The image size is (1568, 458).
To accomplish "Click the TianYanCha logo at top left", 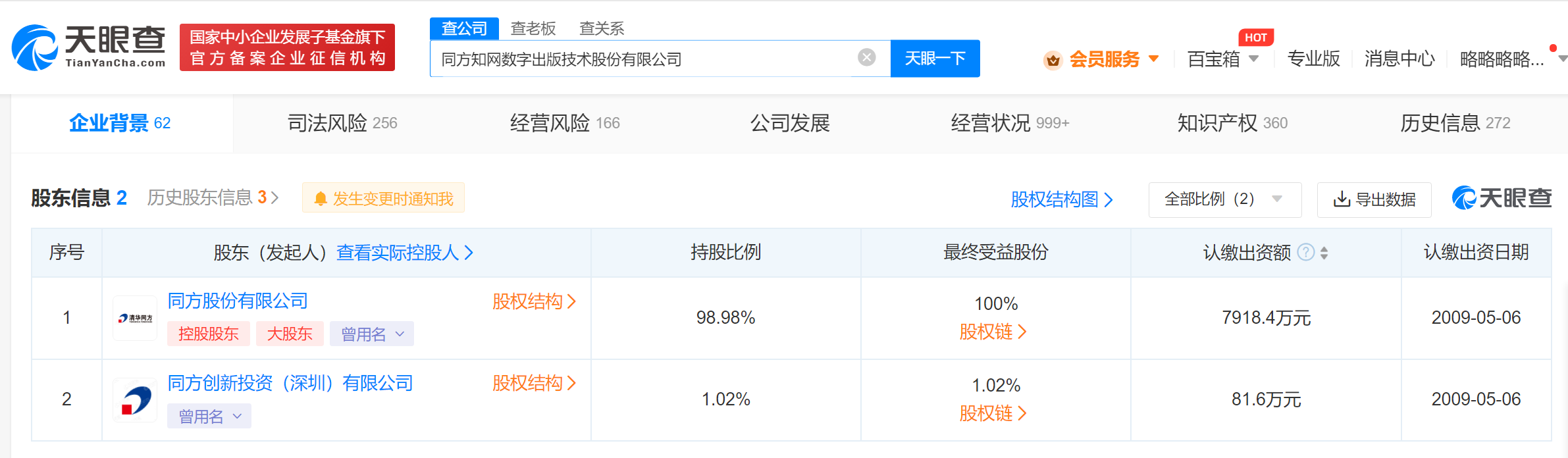I will point(89,47).
